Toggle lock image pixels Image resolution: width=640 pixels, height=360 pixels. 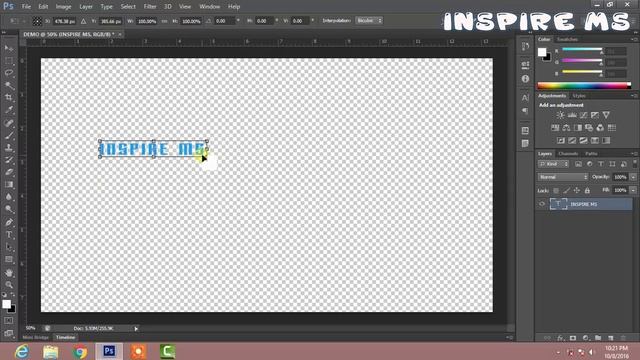(567, 191)
